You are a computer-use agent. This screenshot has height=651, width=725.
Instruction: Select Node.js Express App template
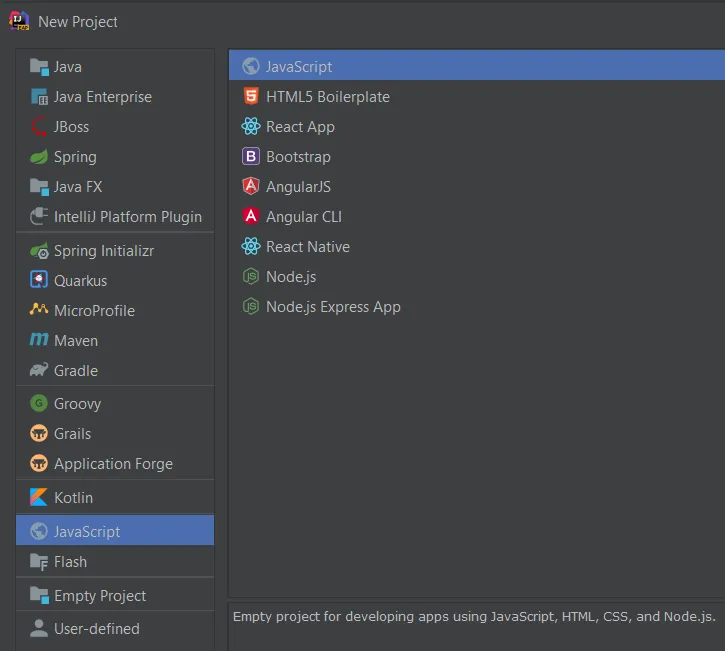pyautogui.click(x=477, y=307)
